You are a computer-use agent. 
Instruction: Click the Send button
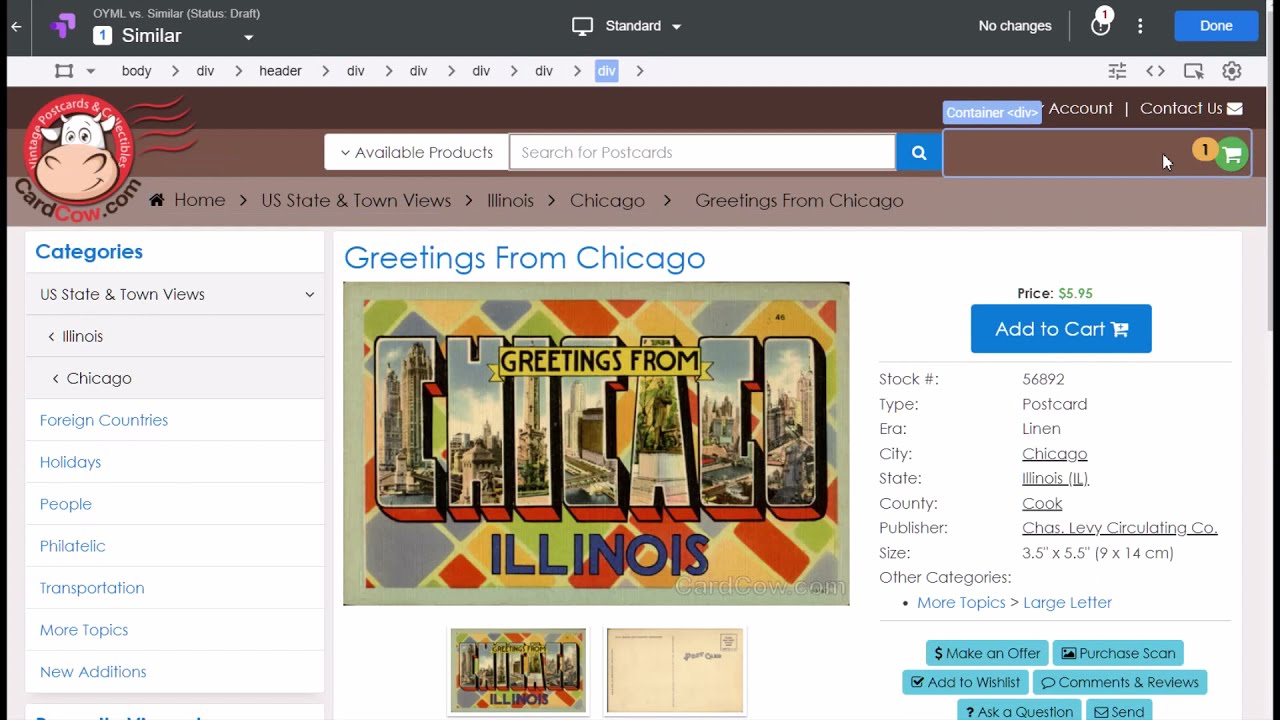tap(1119, 711)
